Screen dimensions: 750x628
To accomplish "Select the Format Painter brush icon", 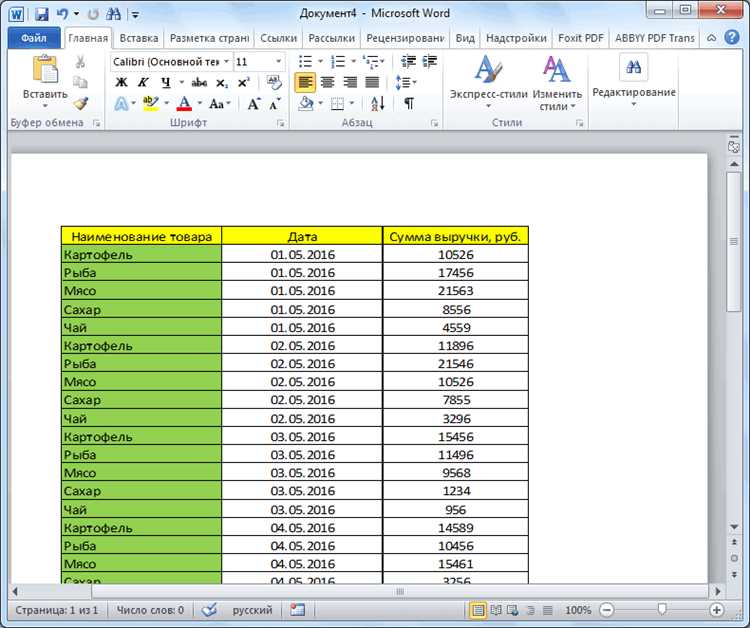I will (80, 103).
